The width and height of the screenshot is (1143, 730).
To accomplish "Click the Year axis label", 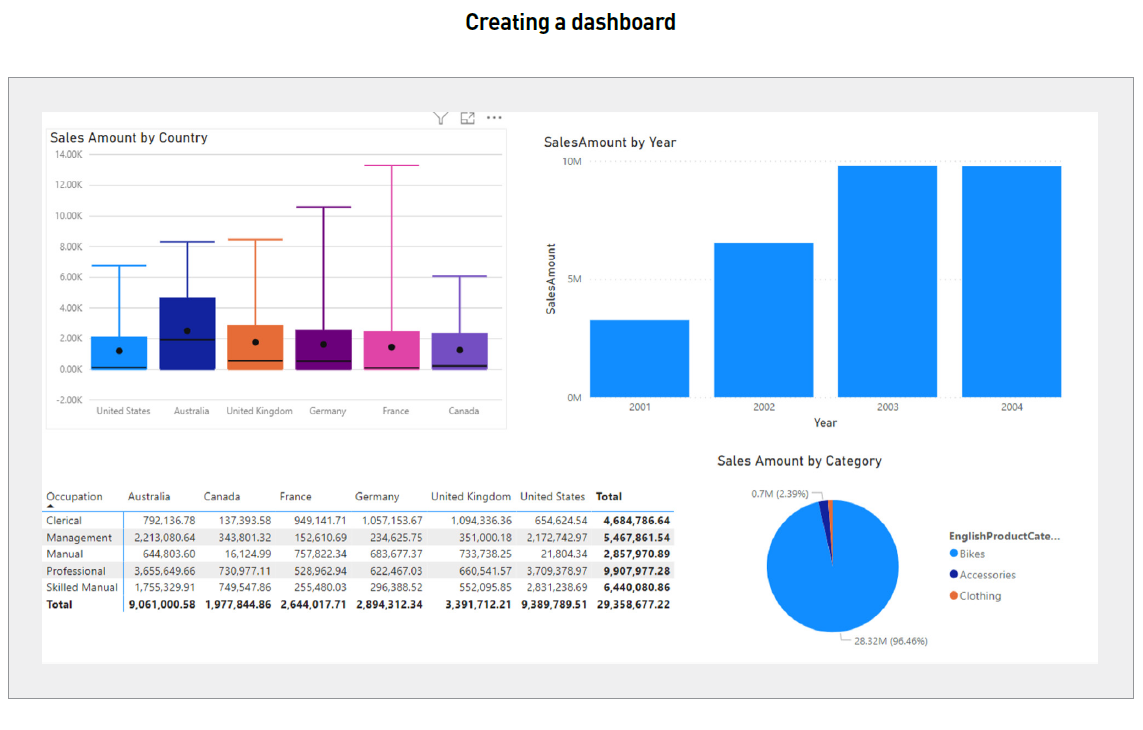I will pyautogui.click(x=825, y=423).
